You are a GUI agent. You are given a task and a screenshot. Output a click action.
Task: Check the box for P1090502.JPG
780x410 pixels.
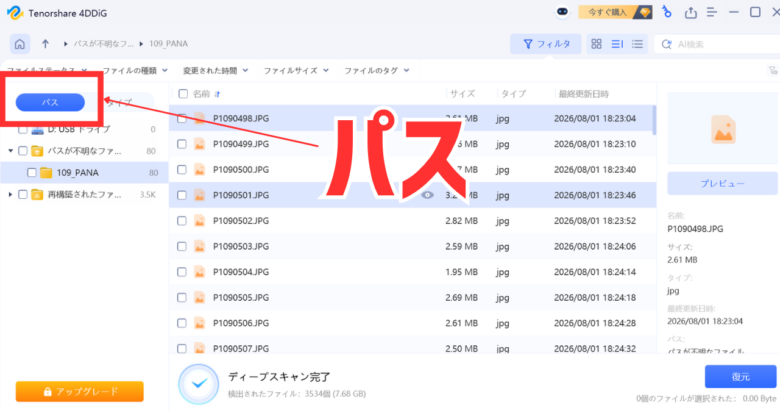coord(182,220)
